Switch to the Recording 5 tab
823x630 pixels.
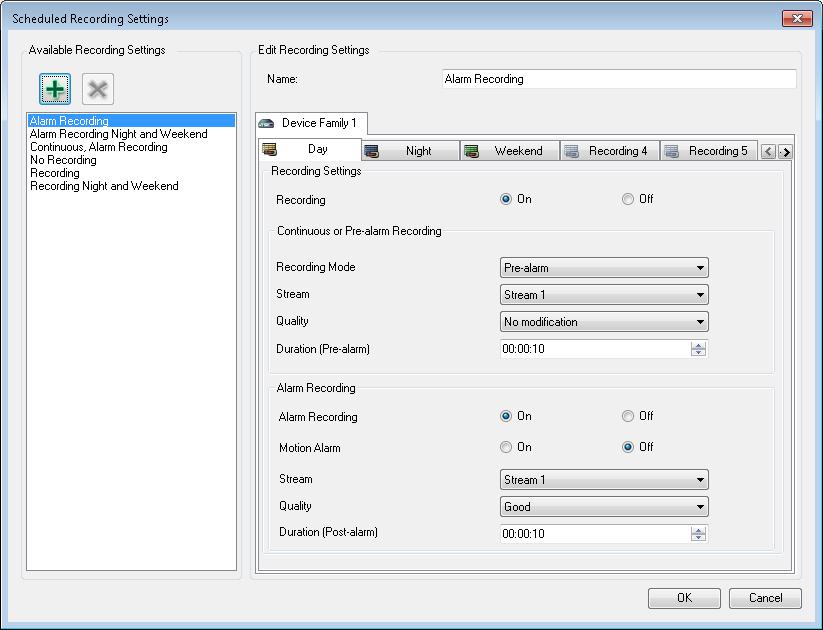709,151
